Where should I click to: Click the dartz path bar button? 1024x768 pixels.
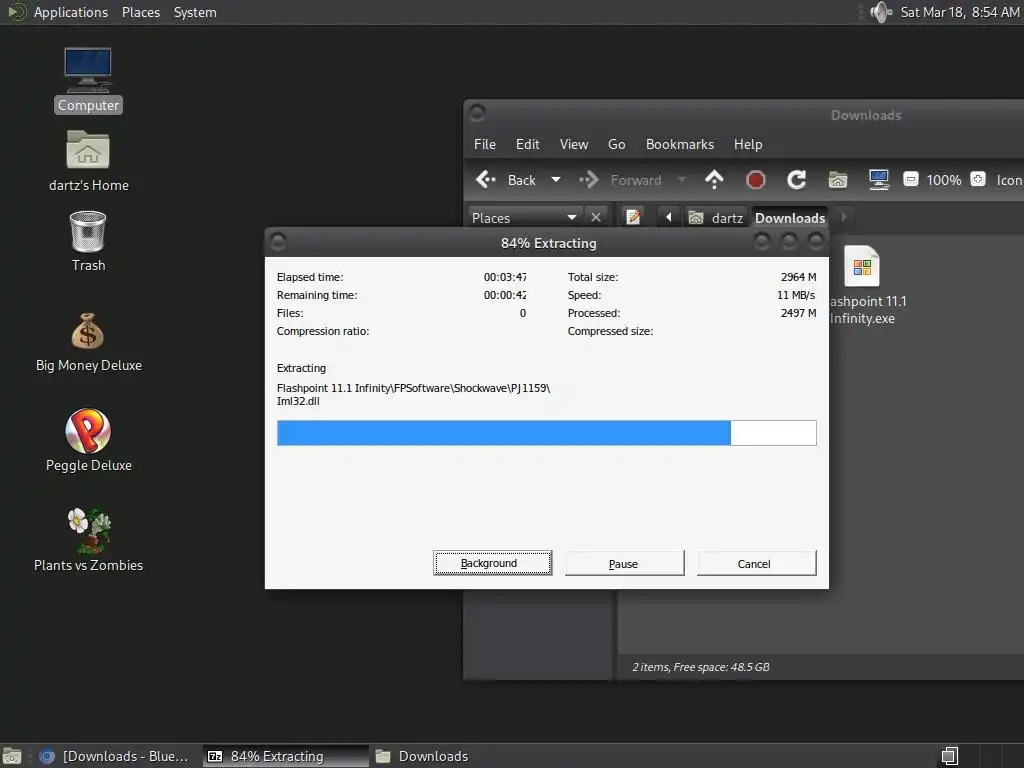tap(716, 217)
